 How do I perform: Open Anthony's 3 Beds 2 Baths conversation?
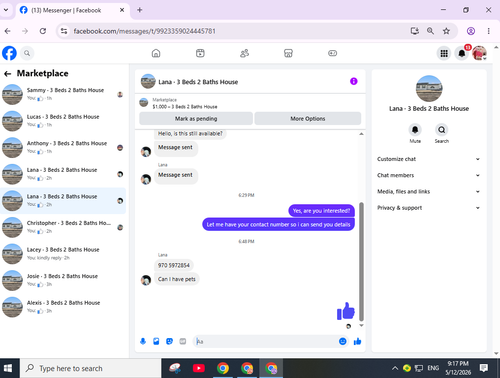pyautogui.click(x=63, y=147)
